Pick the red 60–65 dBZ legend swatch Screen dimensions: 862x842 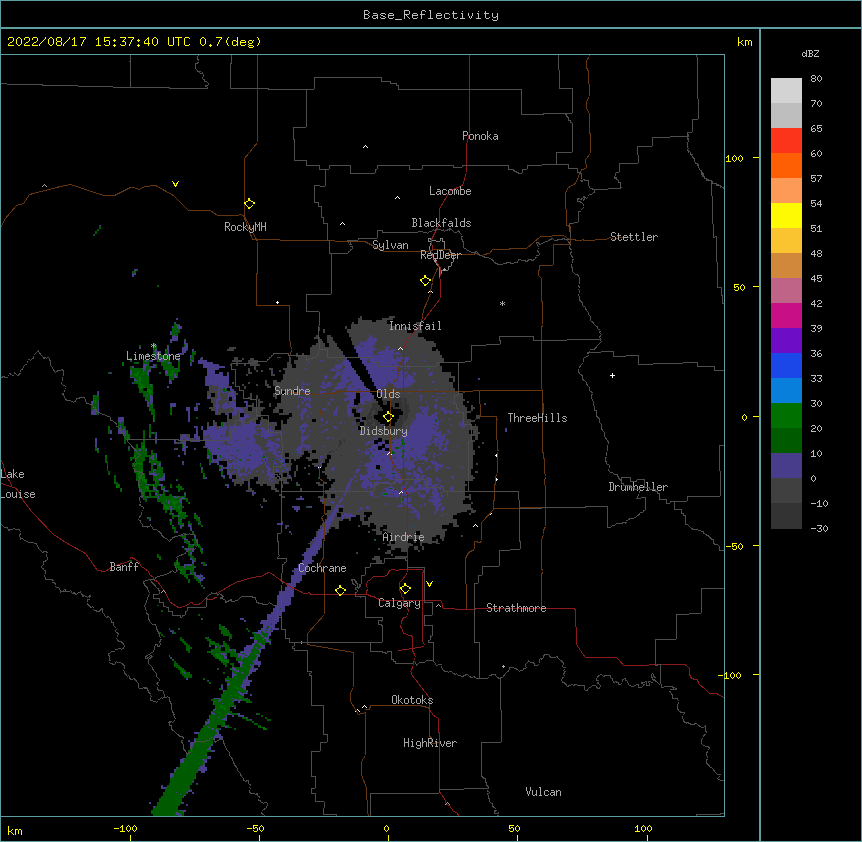point(786,140)
